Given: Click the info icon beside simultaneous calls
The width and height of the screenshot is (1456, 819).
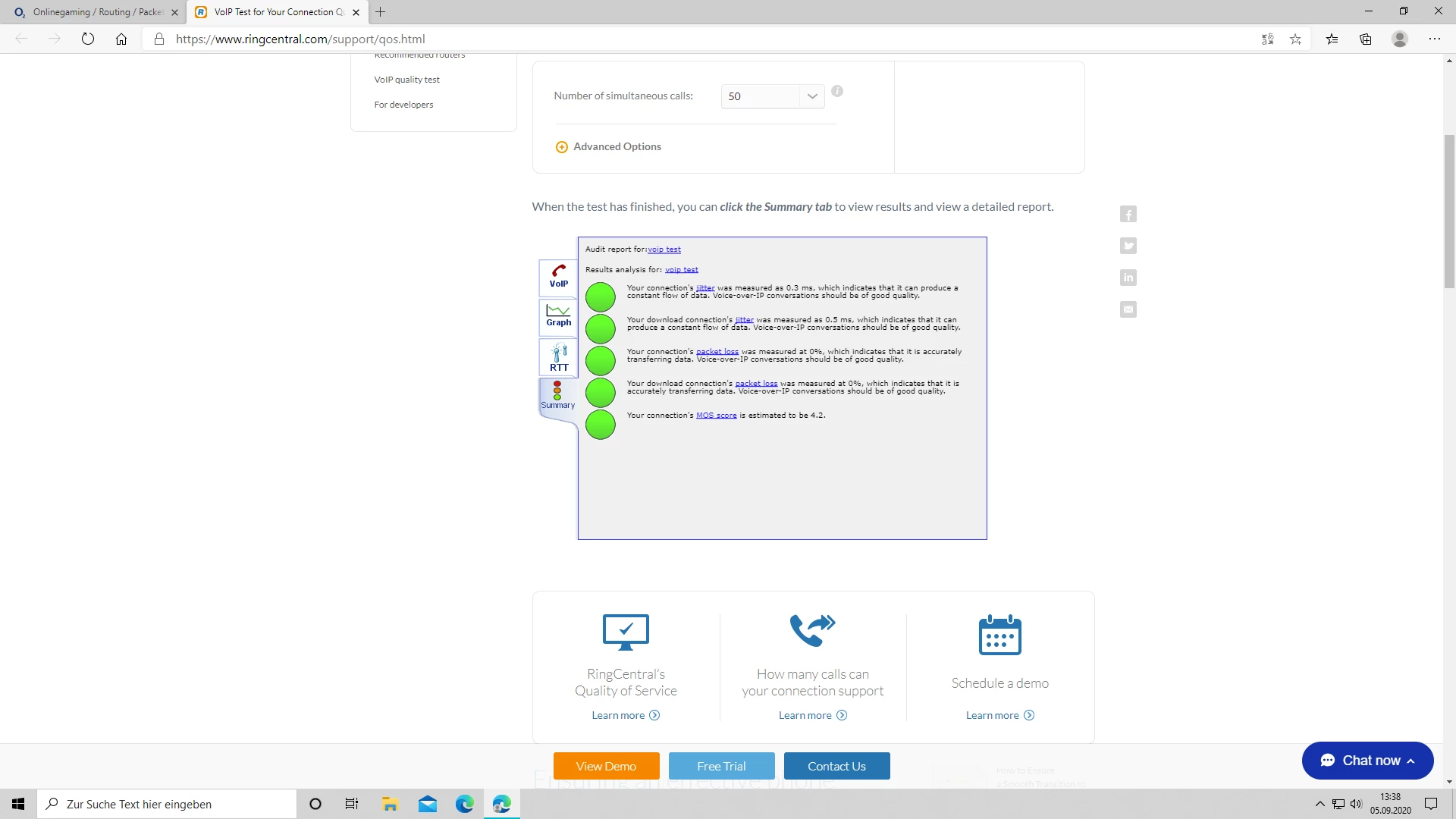Looking at the screenshot, I should [837, 91].
